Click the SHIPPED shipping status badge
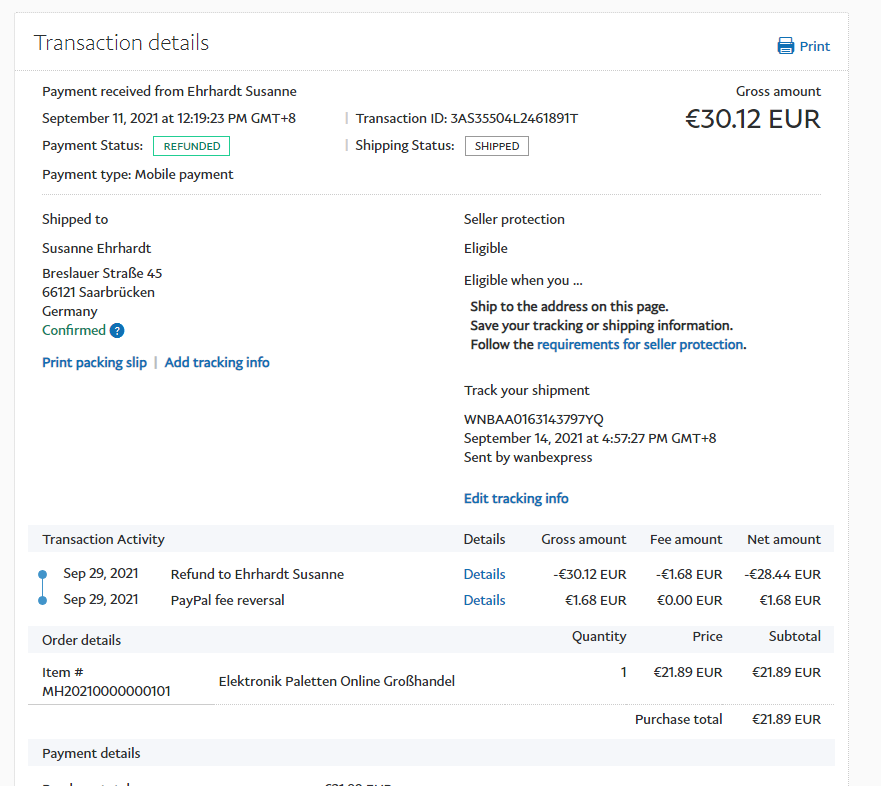The height and width of the screenshot is (786, 881). point(497,146)
